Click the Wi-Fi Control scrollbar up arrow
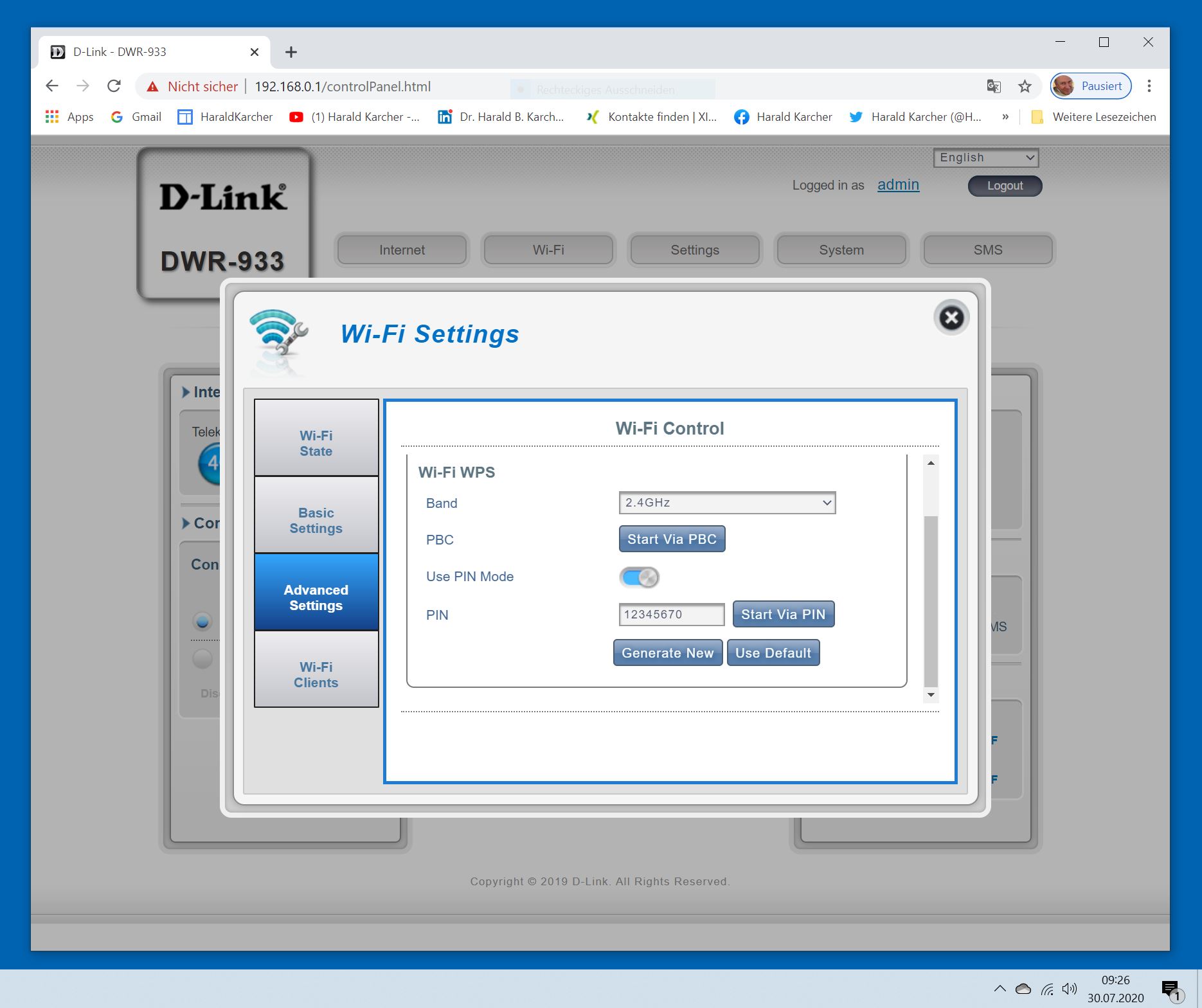This screenshot has height=1008, width=1202. point(931,463)
